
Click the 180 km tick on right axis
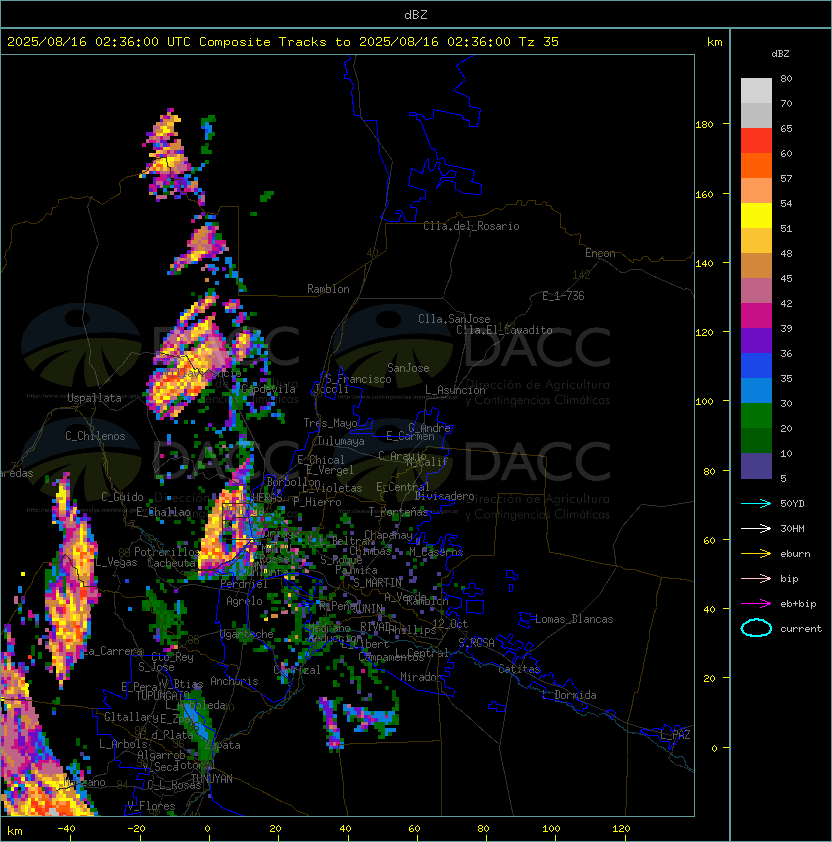(x=704, y=125)
